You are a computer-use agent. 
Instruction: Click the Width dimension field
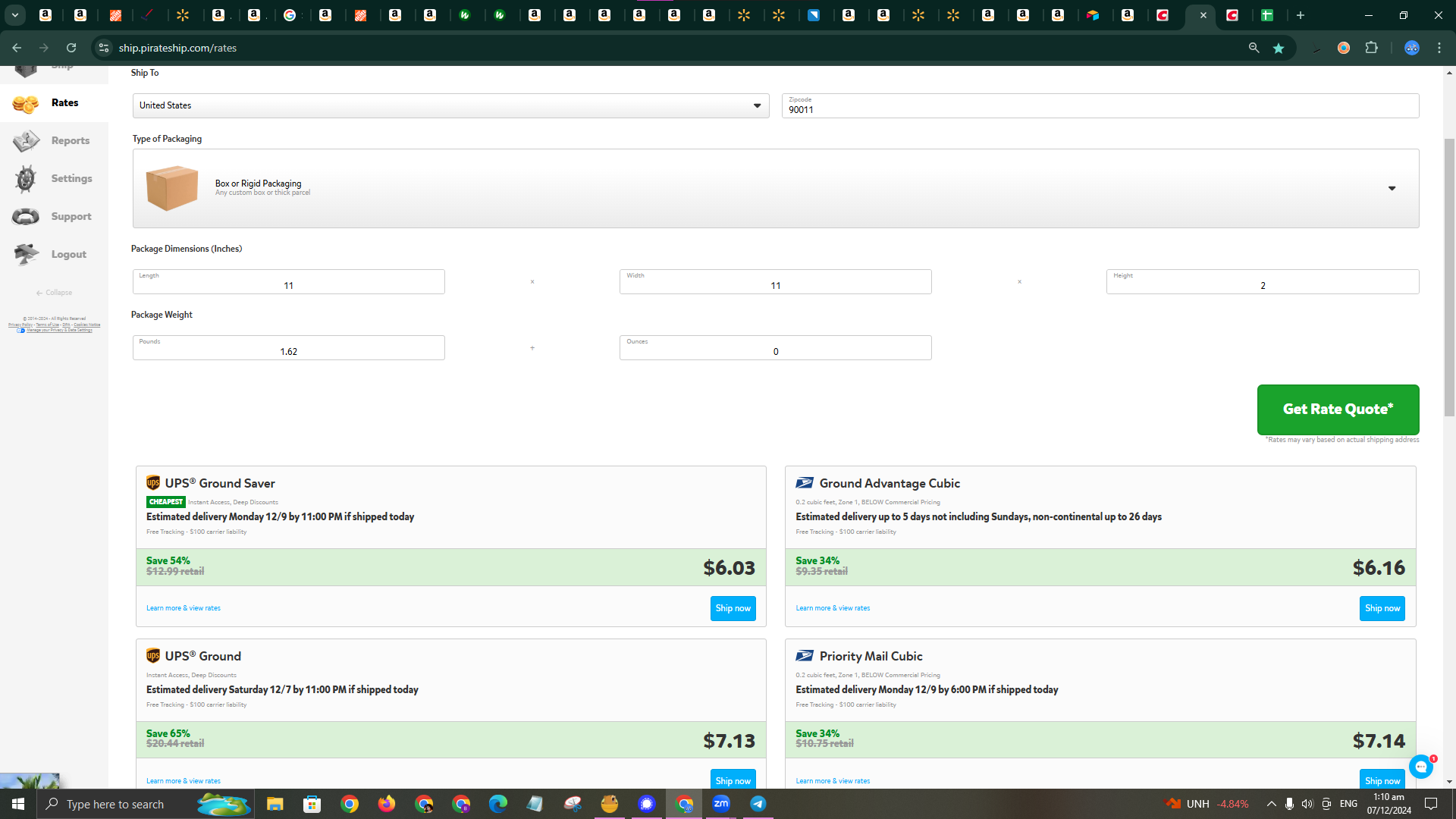point(776,281)
